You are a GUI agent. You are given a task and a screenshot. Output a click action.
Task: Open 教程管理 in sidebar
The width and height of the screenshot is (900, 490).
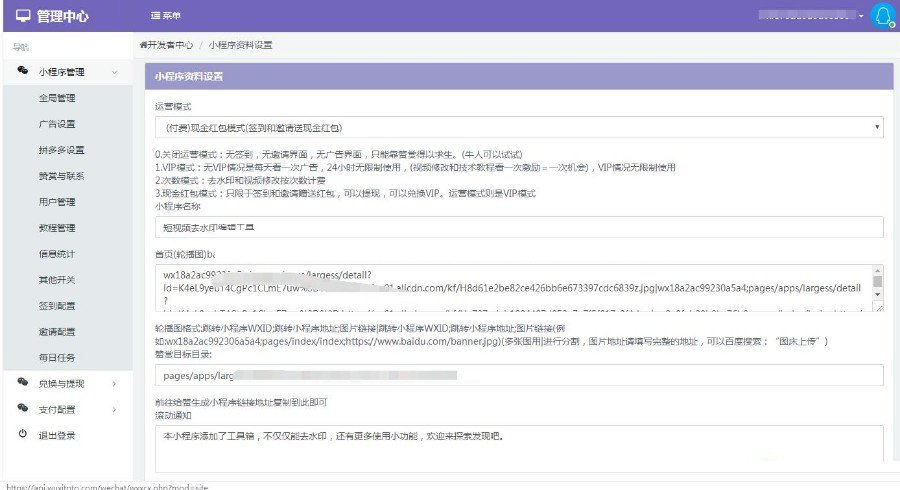click(57, 228)
